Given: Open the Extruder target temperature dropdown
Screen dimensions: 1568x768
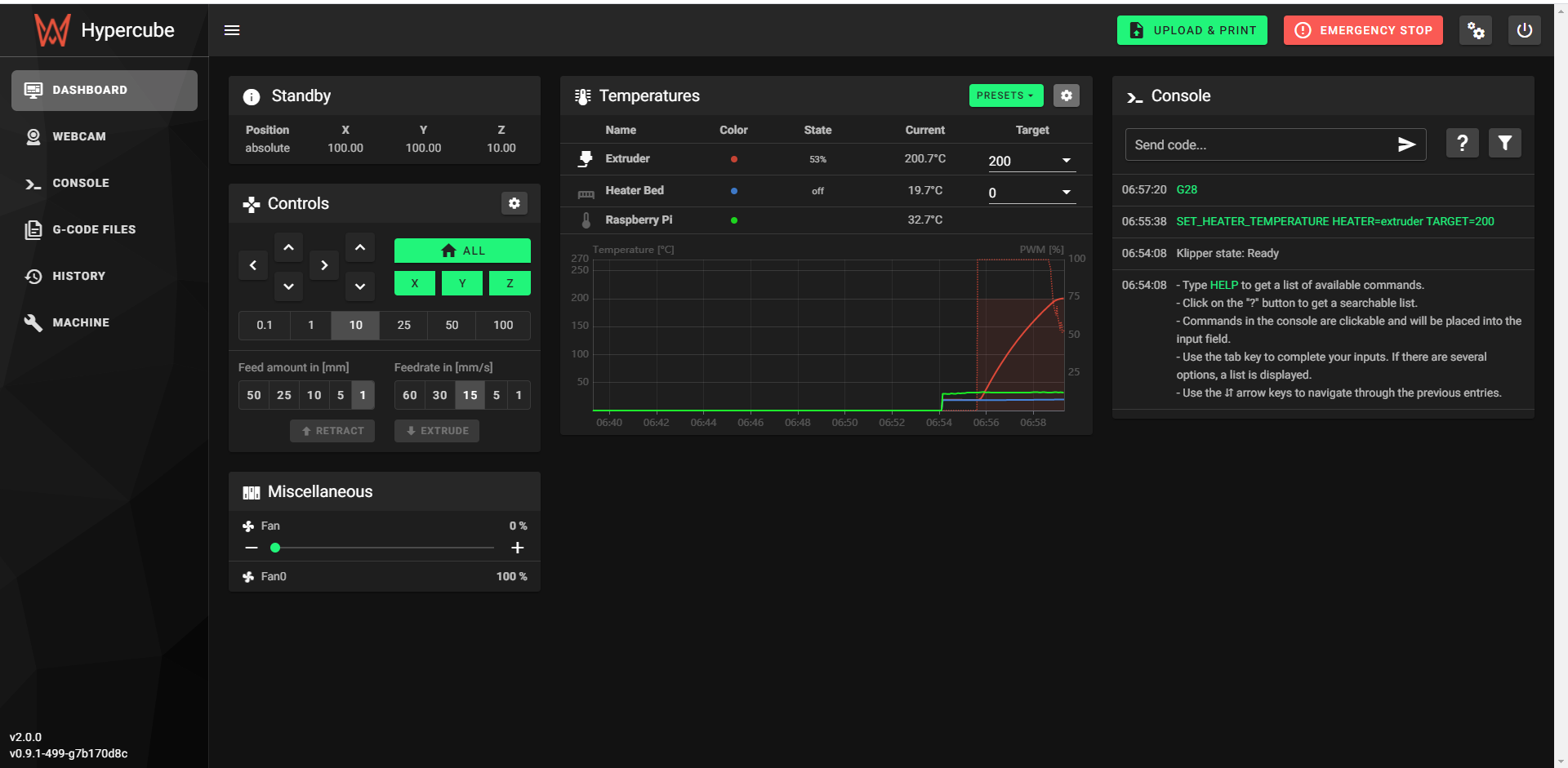Looking at the screenshot, I should point(1066,160).
